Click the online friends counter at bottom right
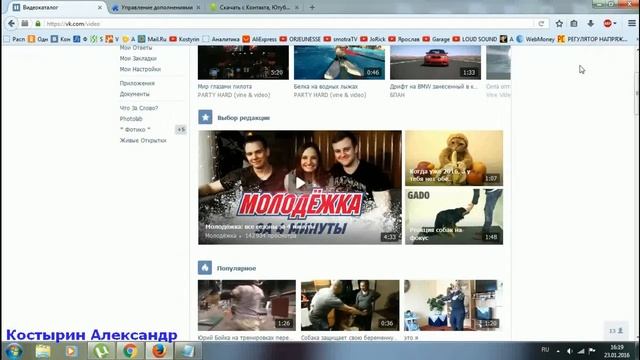The image size is (640, 360). click(616, 331)
